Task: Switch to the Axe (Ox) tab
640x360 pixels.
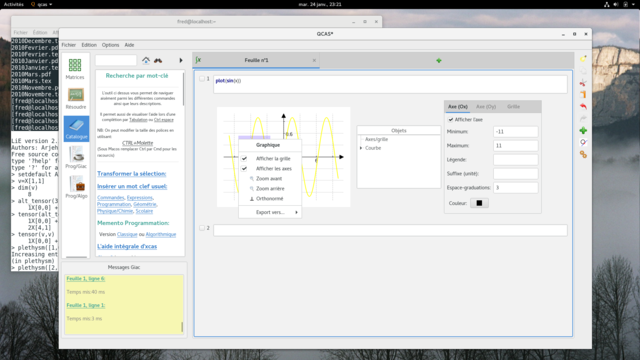Action: tap(458, 107)
